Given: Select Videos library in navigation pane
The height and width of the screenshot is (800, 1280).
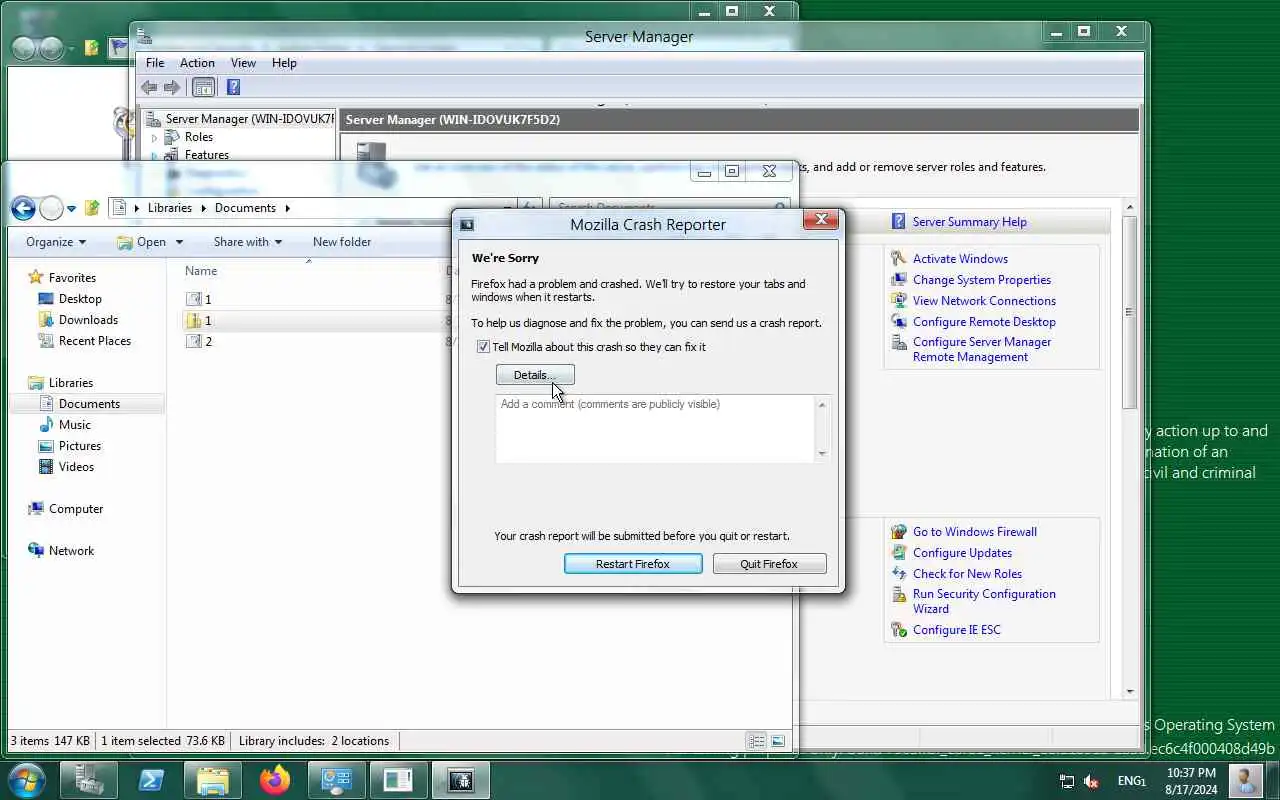Looking at the screenshot, I should coord(76,467).
